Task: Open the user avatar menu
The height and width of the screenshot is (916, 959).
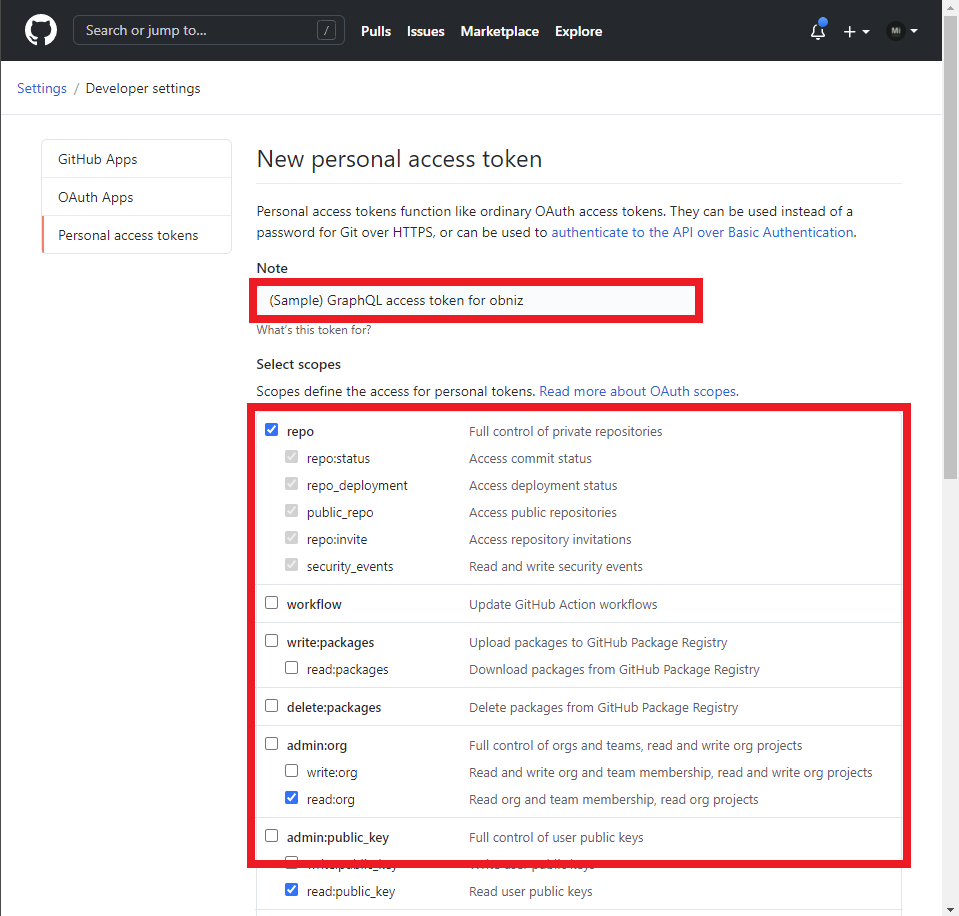Action: 901,31
